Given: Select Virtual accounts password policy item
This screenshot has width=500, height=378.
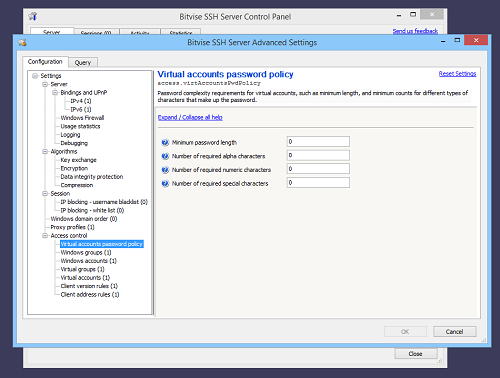Looking at the screenshot, I should coord(102,244).
